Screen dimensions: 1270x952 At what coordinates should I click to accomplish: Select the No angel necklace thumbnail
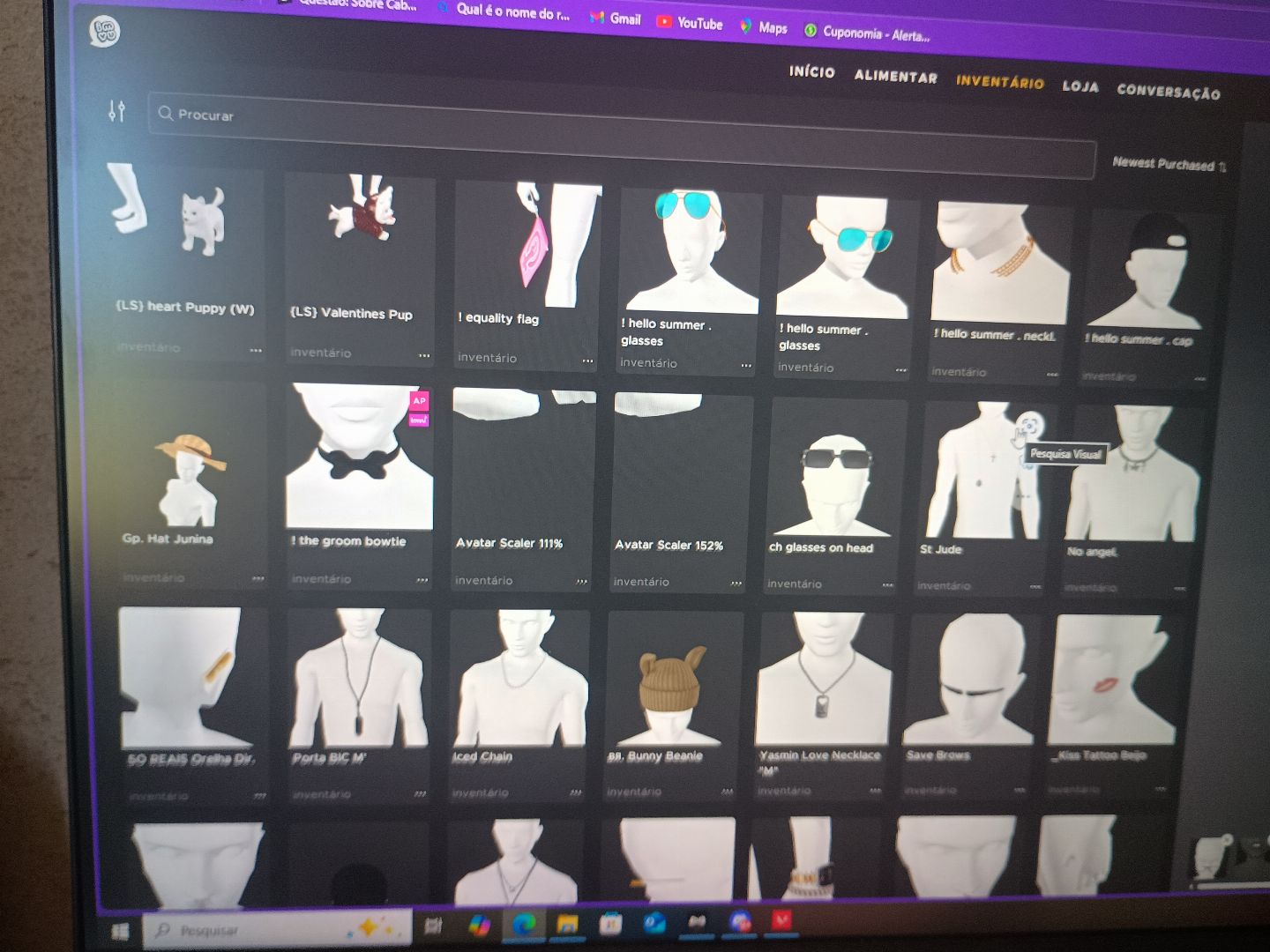[1131, 473]
